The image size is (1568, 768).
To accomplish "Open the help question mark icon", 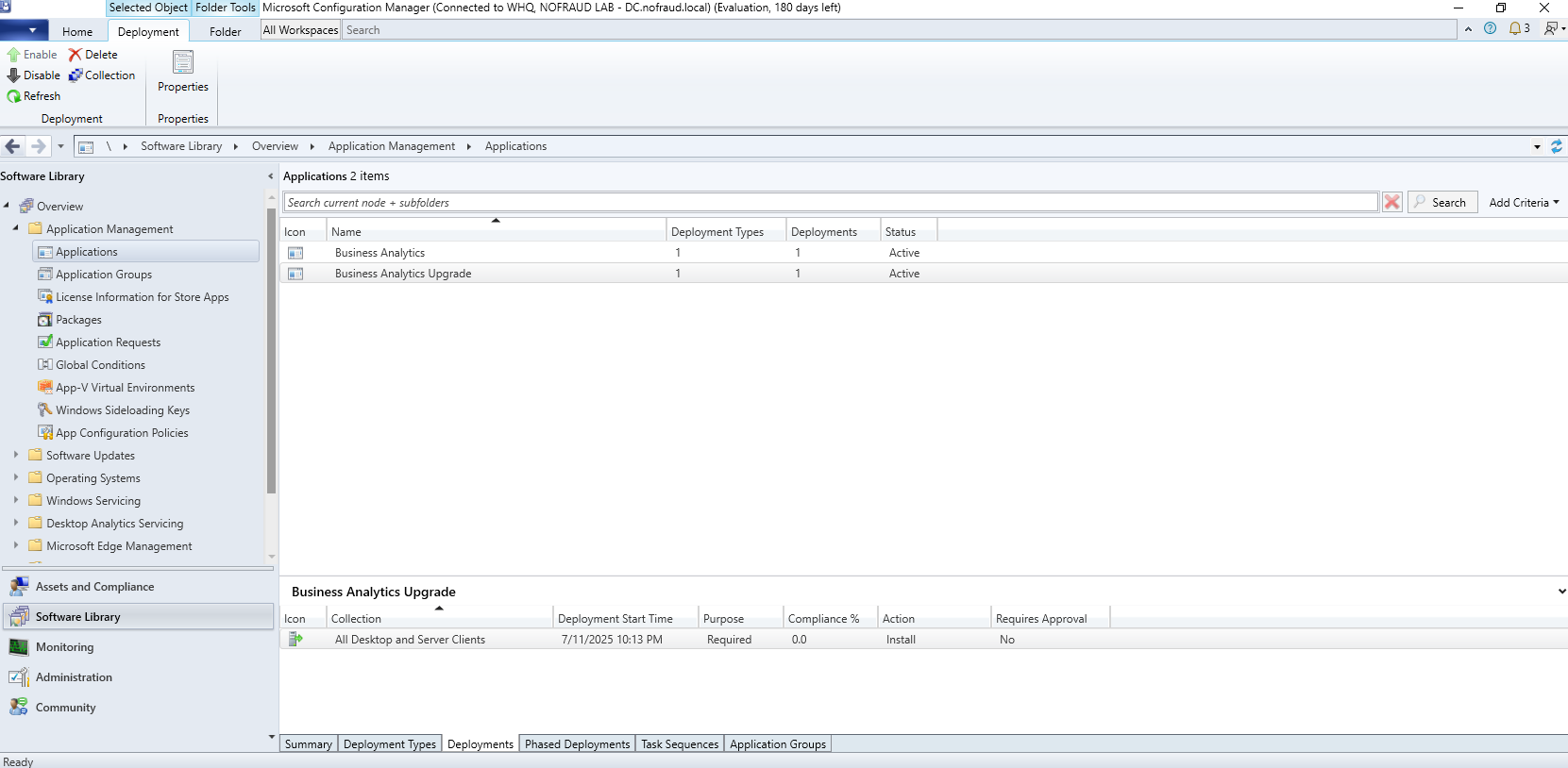I will coord(1490,28).
